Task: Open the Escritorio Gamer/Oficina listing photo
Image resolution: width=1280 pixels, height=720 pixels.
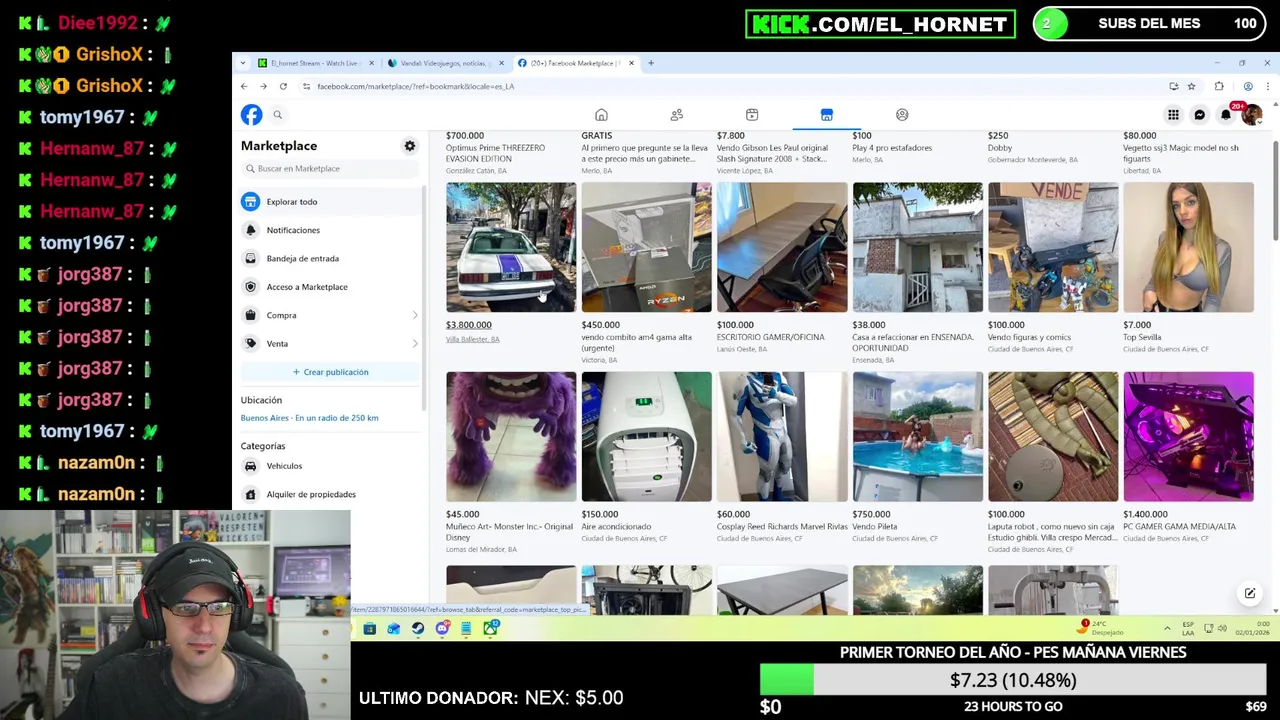Action: [782, 247]
